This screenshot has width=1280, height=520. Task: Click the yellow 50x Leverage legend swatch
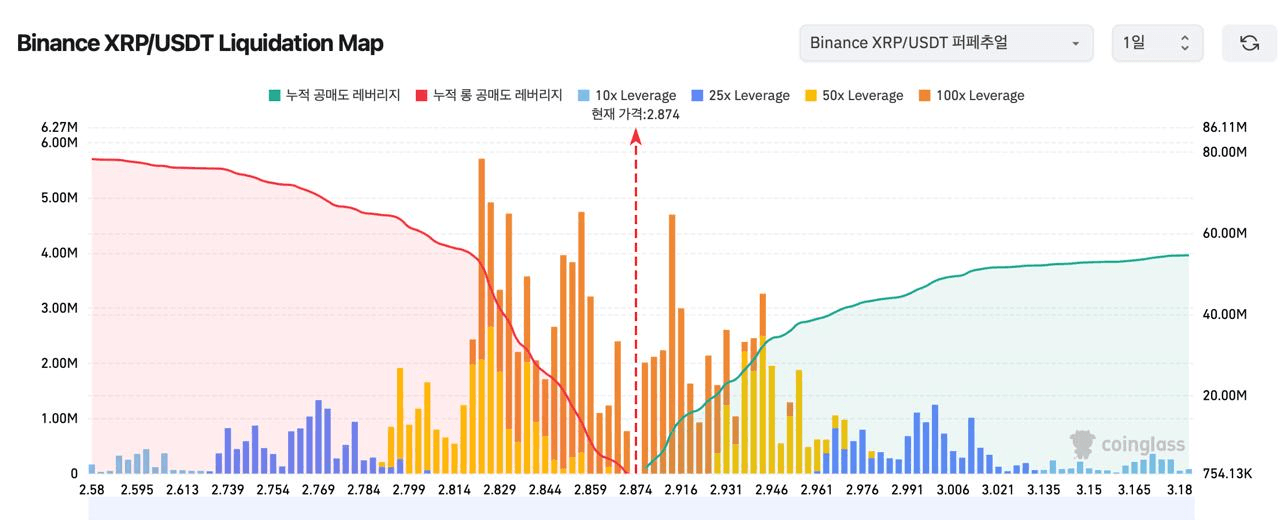pyautogui.click(x=810, y=95)
